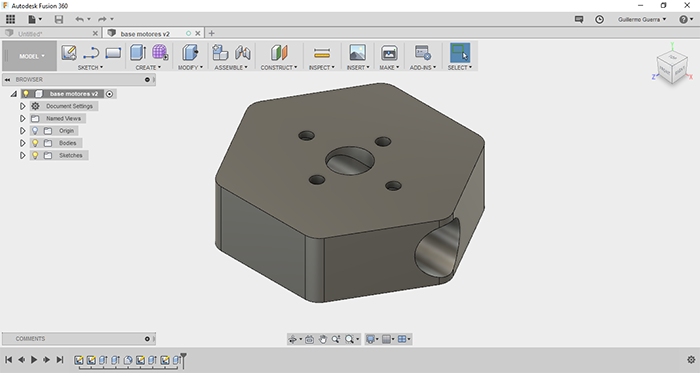Click the ViewCube navigation cube
This screenshot has height=373, width=700.
pos(672,67)
